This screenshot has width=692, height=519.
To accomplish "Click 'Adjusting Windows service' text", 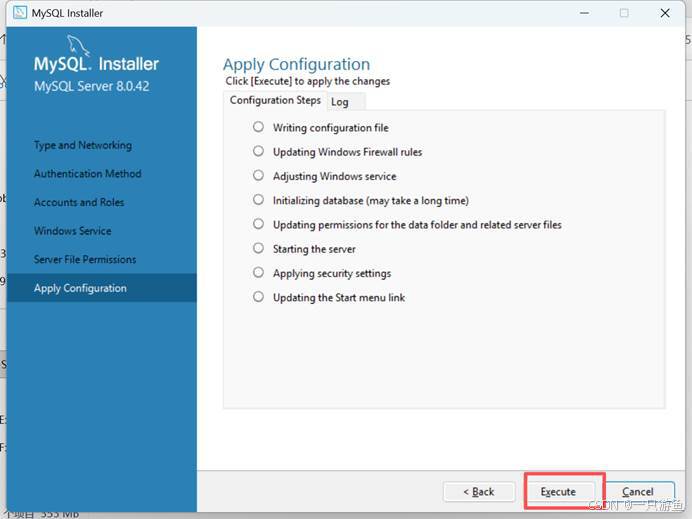I will point(335,177).
